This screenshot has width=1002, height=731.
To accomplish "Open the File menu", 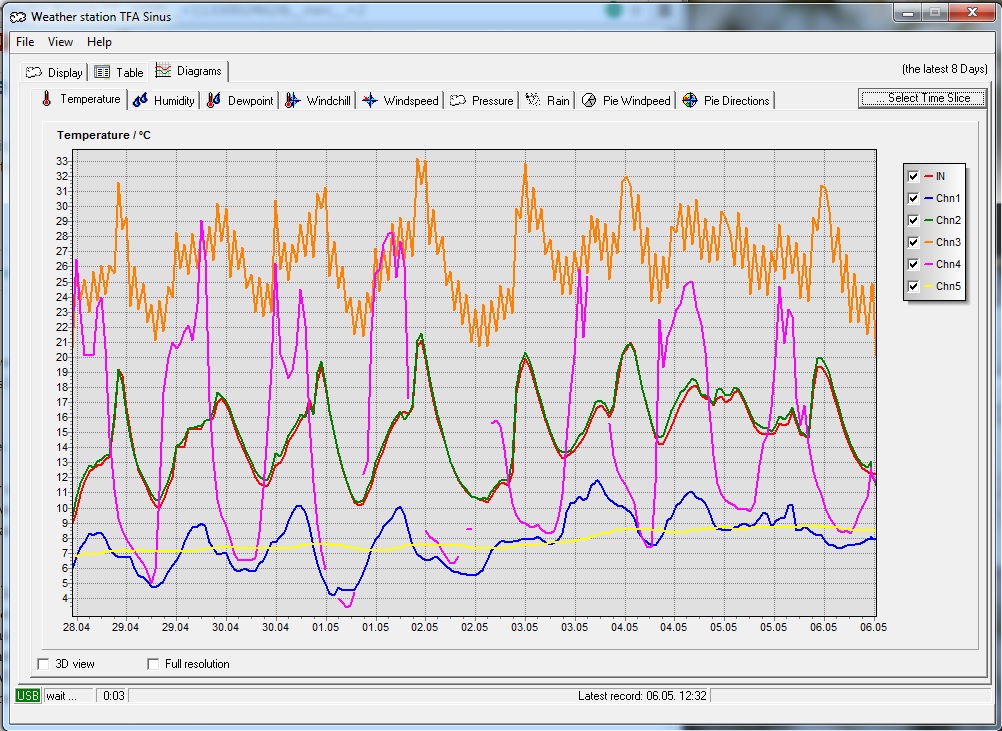I will coord(25,42).
